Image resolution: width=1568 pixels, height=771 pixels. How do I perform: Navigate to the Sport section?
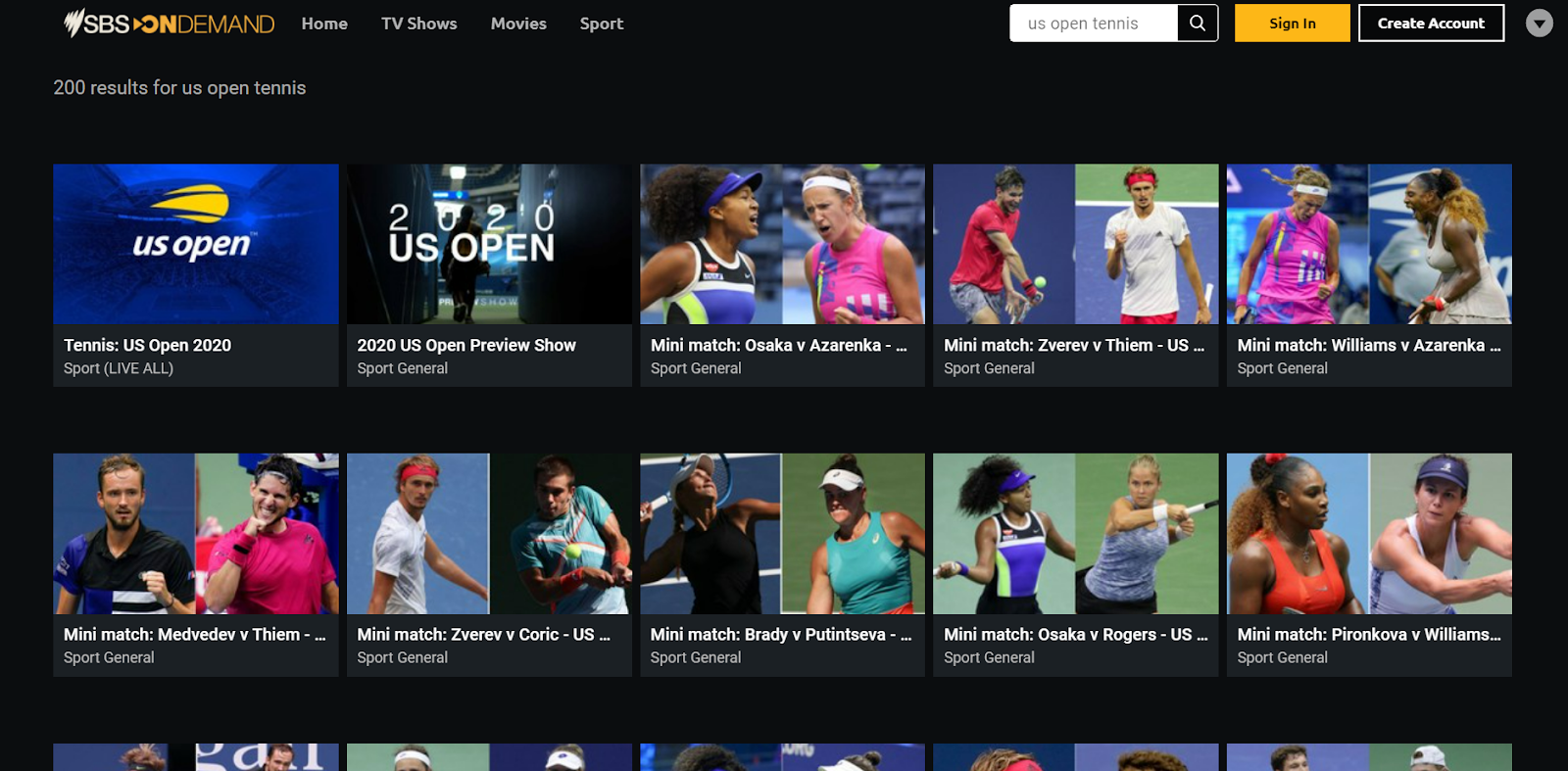click(601, 24)
